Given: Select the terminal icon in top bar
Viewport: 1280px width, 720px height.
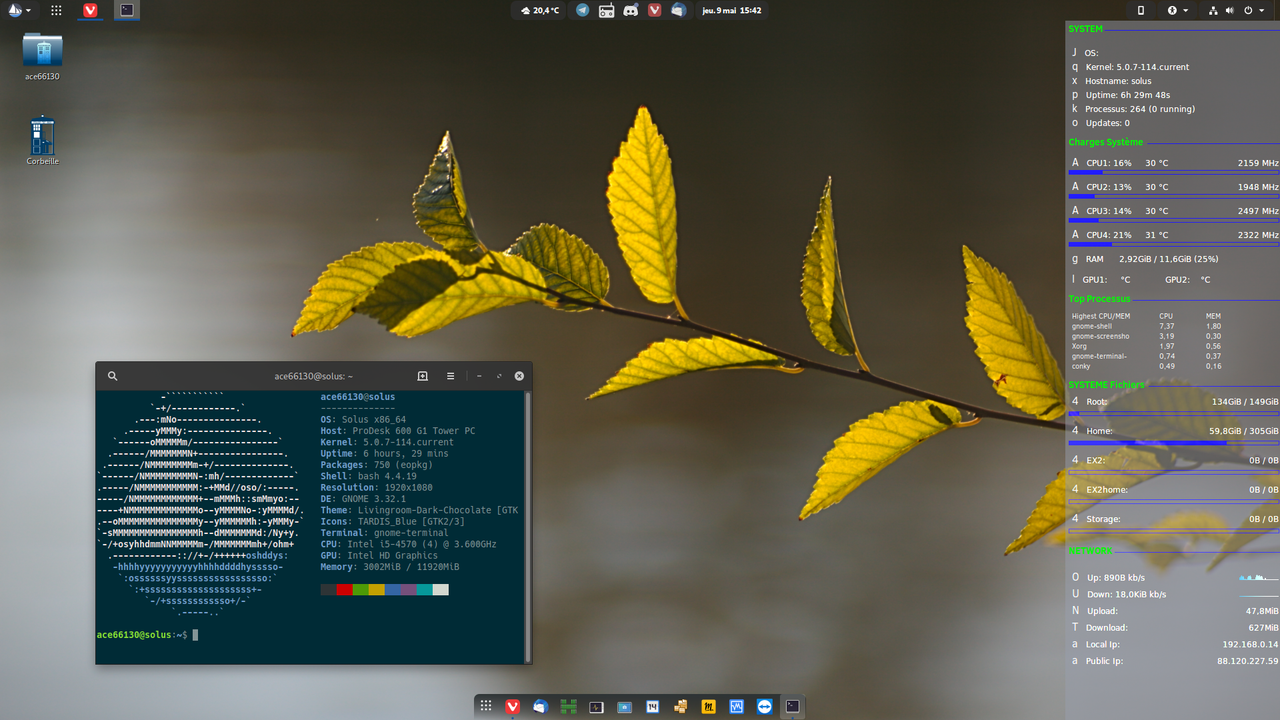Looking at the screenshot, I should tap(126, 10).
